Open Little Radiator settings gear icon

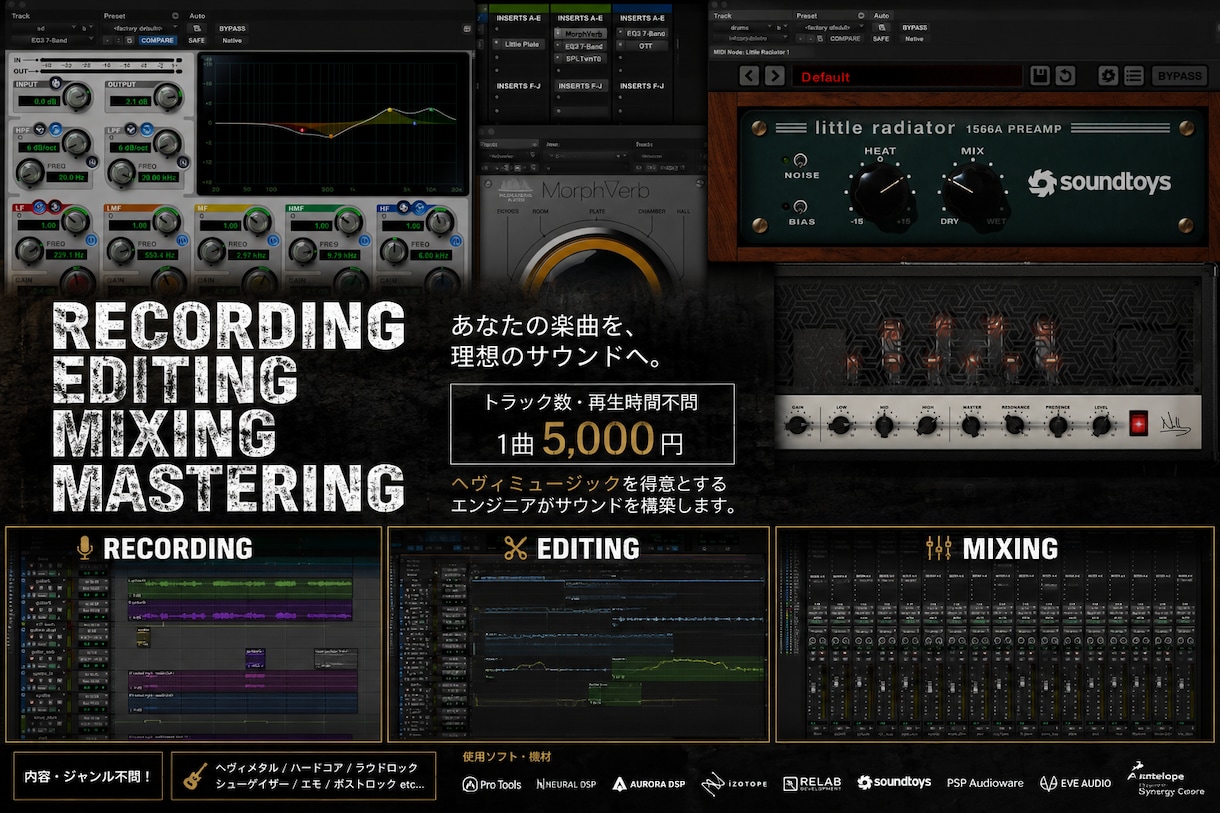1108,76
